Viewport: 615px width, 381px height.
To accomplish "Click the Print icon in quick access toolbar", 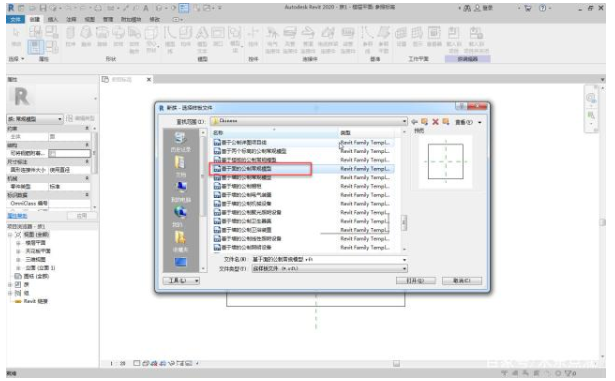I will click(x=98, y=7).
